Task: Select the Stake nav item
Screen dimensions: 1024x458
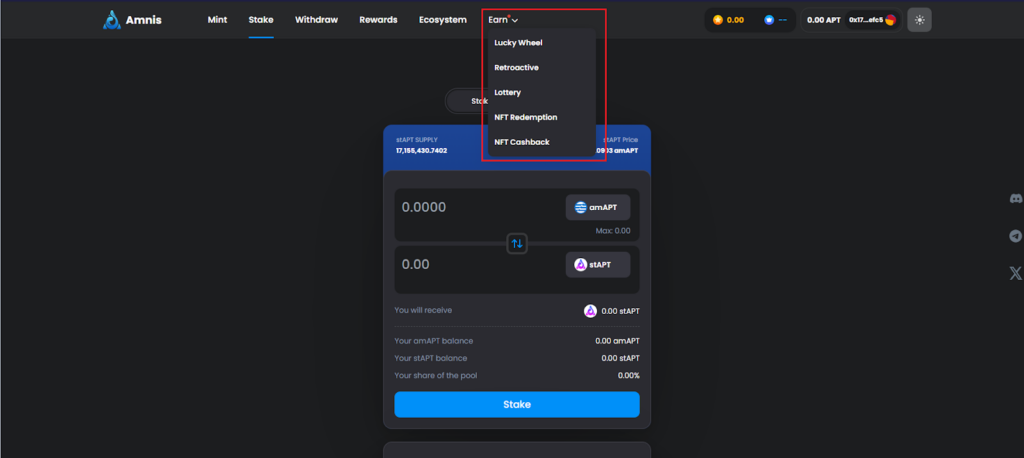Action: point(261,20)
